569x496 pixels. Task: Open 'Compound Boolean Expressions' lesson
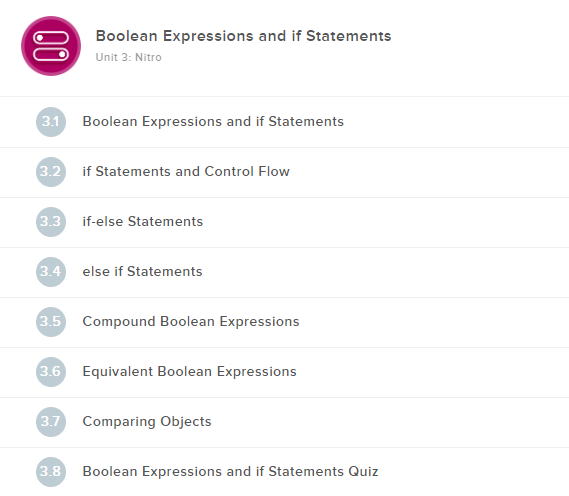(191, 321)
